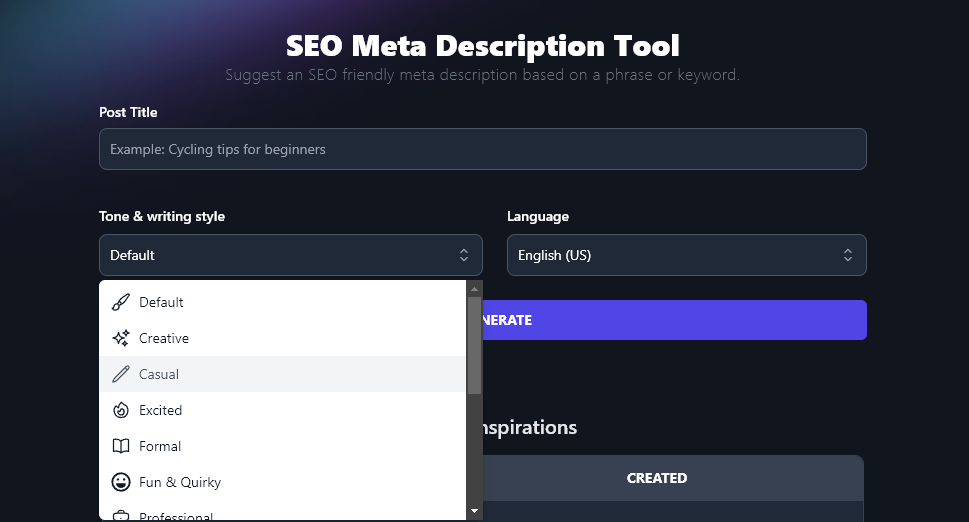Click the paintbrush icon beside Default option
The width and height of the screenshot is (969, 522).
pos(120,302)
